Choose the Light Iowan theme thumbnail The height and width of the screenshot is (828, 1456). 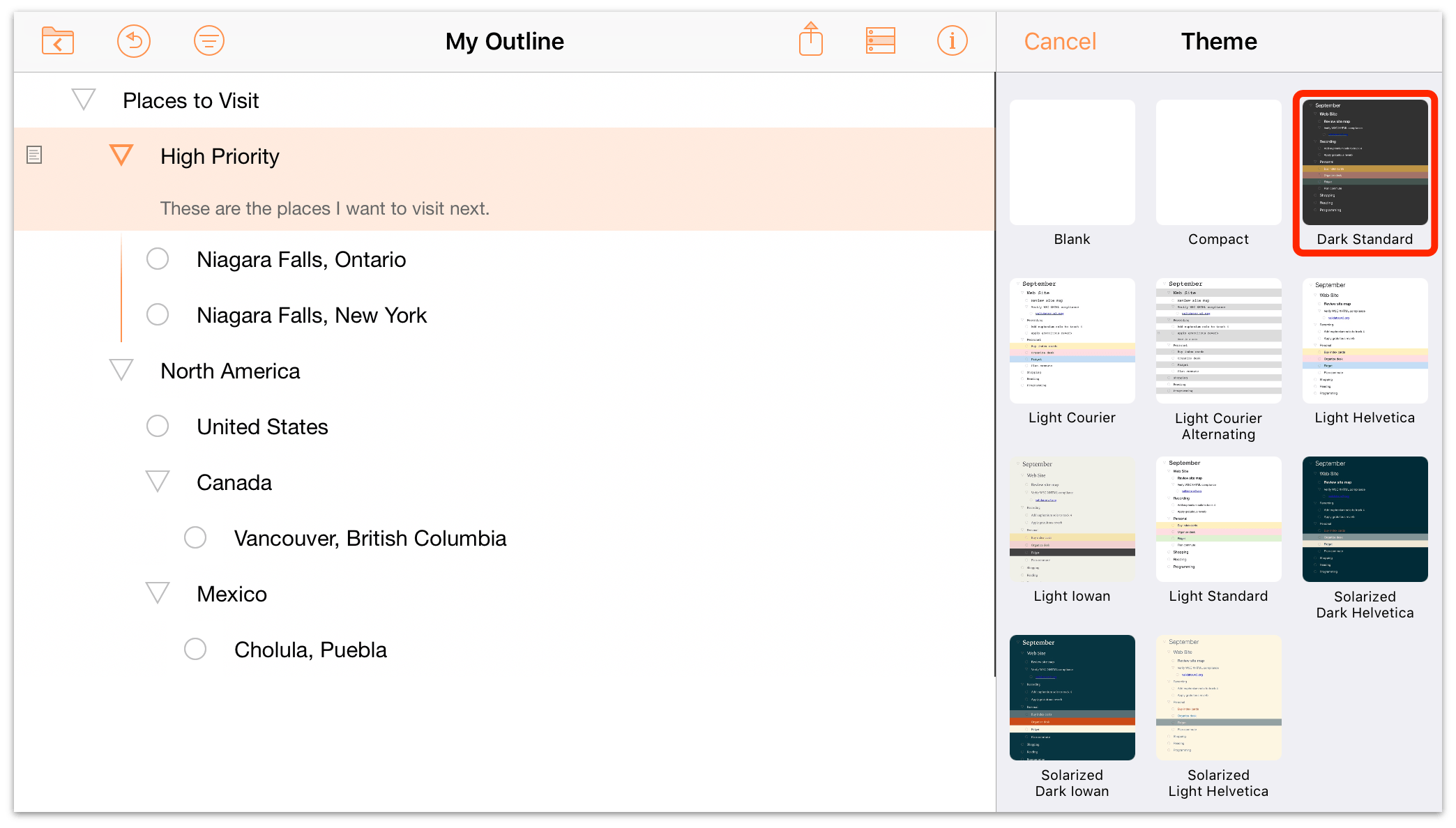[x=1072, y=519]
